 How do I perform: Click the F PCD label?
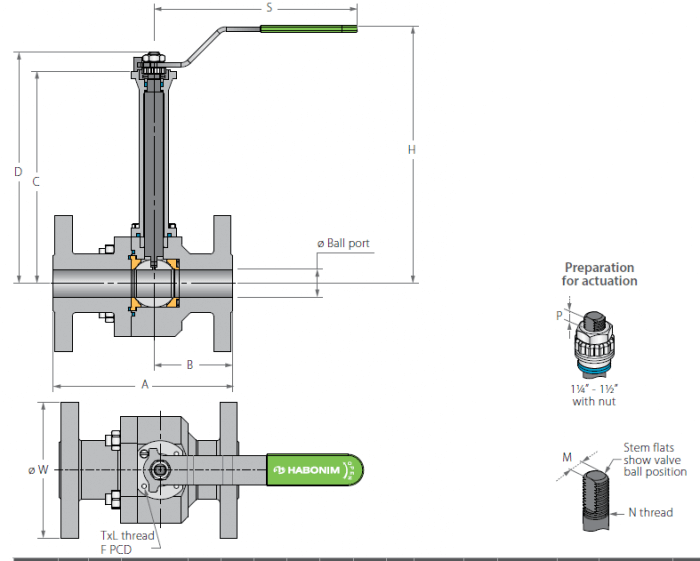pyautogui.click(x=116, y=549)
